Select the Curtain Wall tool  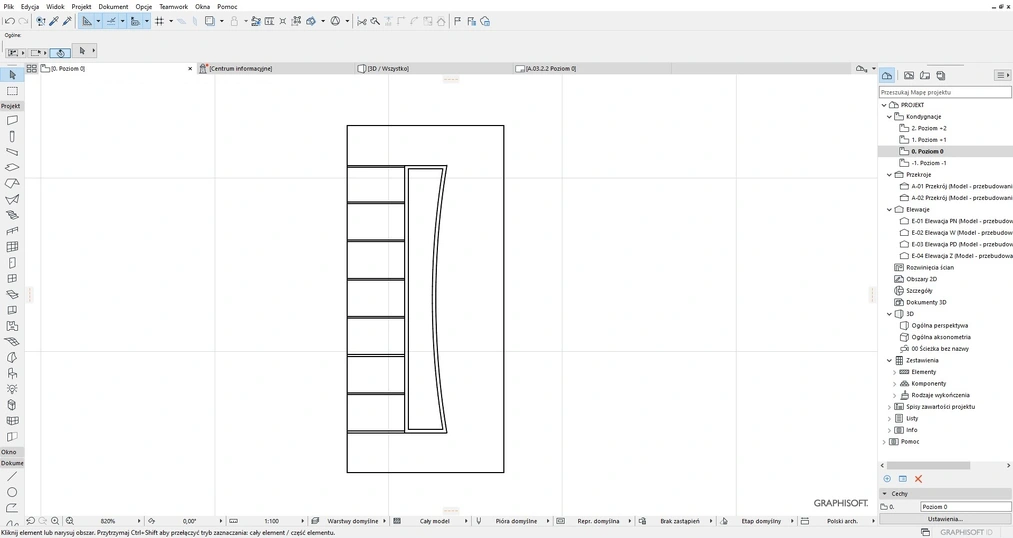12,247
